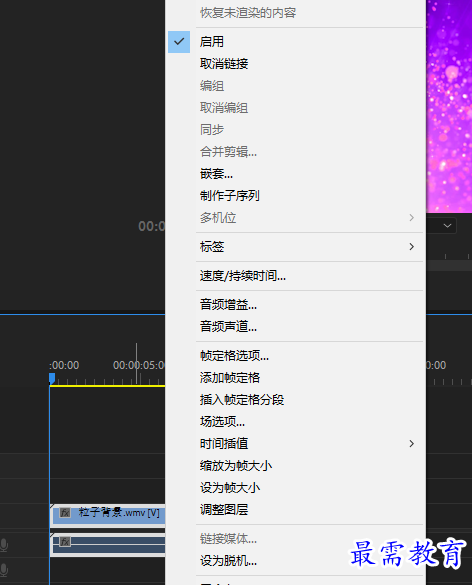Open the 标签 submenu
The image size is (472, 585).
[x=295, y=247]
